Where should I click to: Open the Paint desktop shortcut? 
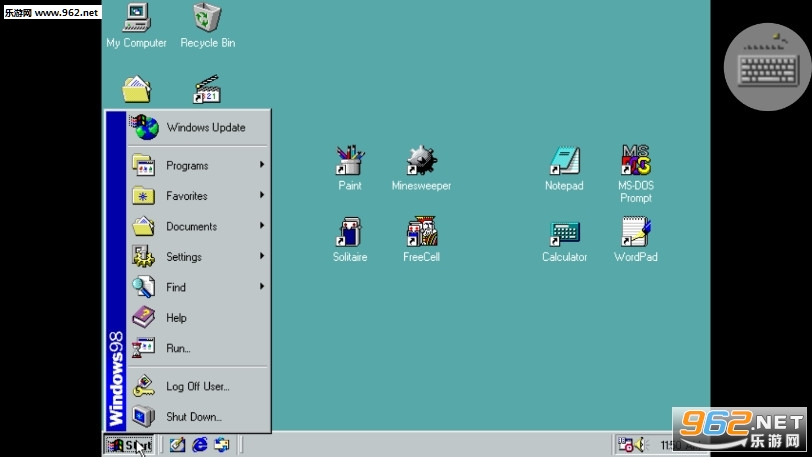pyautogui.click(x=350, y=160)
